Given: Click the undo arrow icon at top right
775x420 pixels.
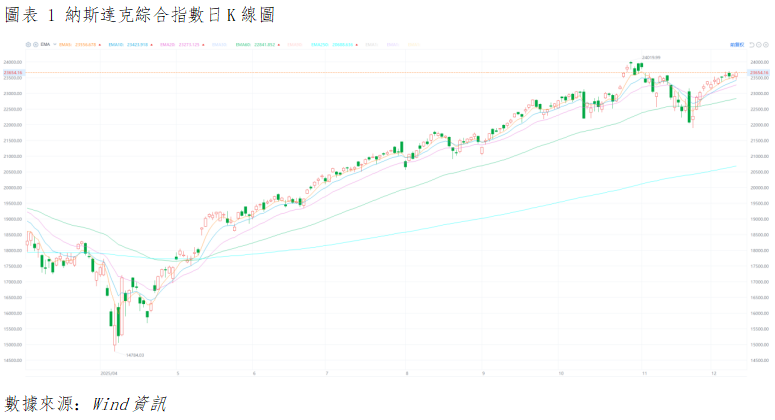Looking at the screenshot, I should click(749, 45).
